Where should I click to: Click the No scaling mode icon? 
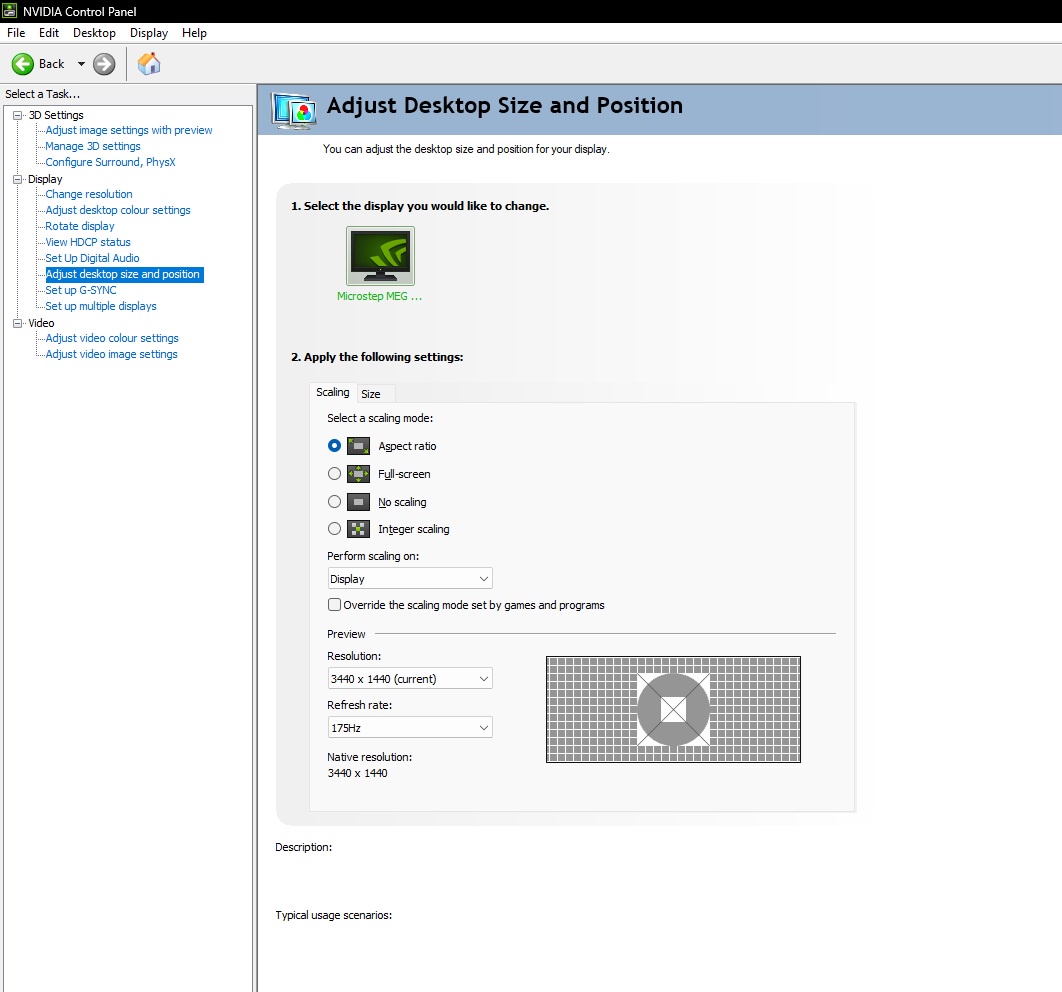pos(358,502)
